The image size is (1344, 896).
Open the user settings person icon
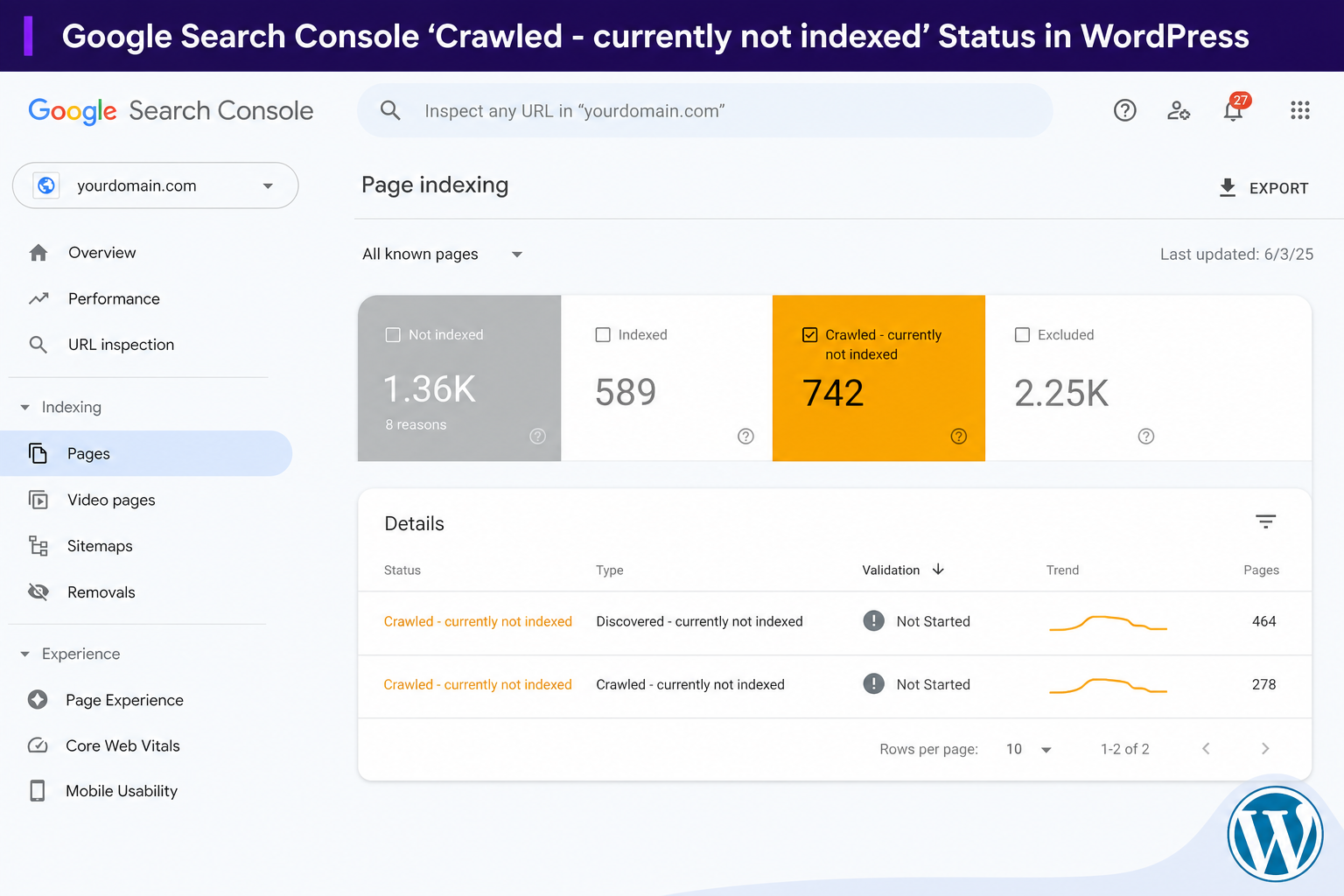(1179, 110)
